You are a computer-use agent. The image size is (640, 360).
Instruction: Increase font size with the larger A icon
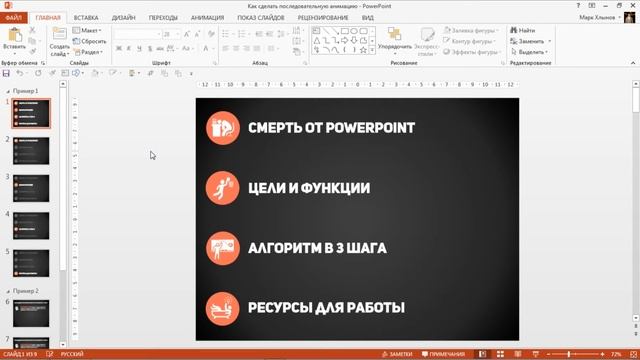(x=187, y=34)
